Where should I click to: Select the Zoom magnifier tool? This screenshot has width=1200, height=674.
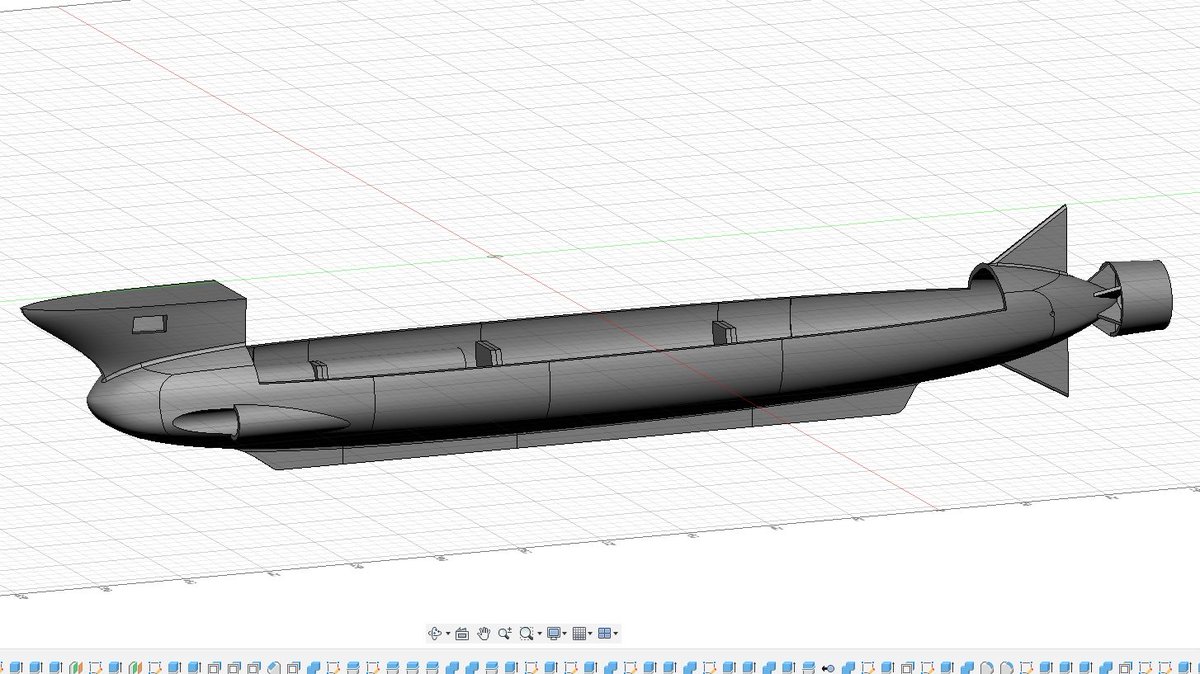tap(505, 633)
